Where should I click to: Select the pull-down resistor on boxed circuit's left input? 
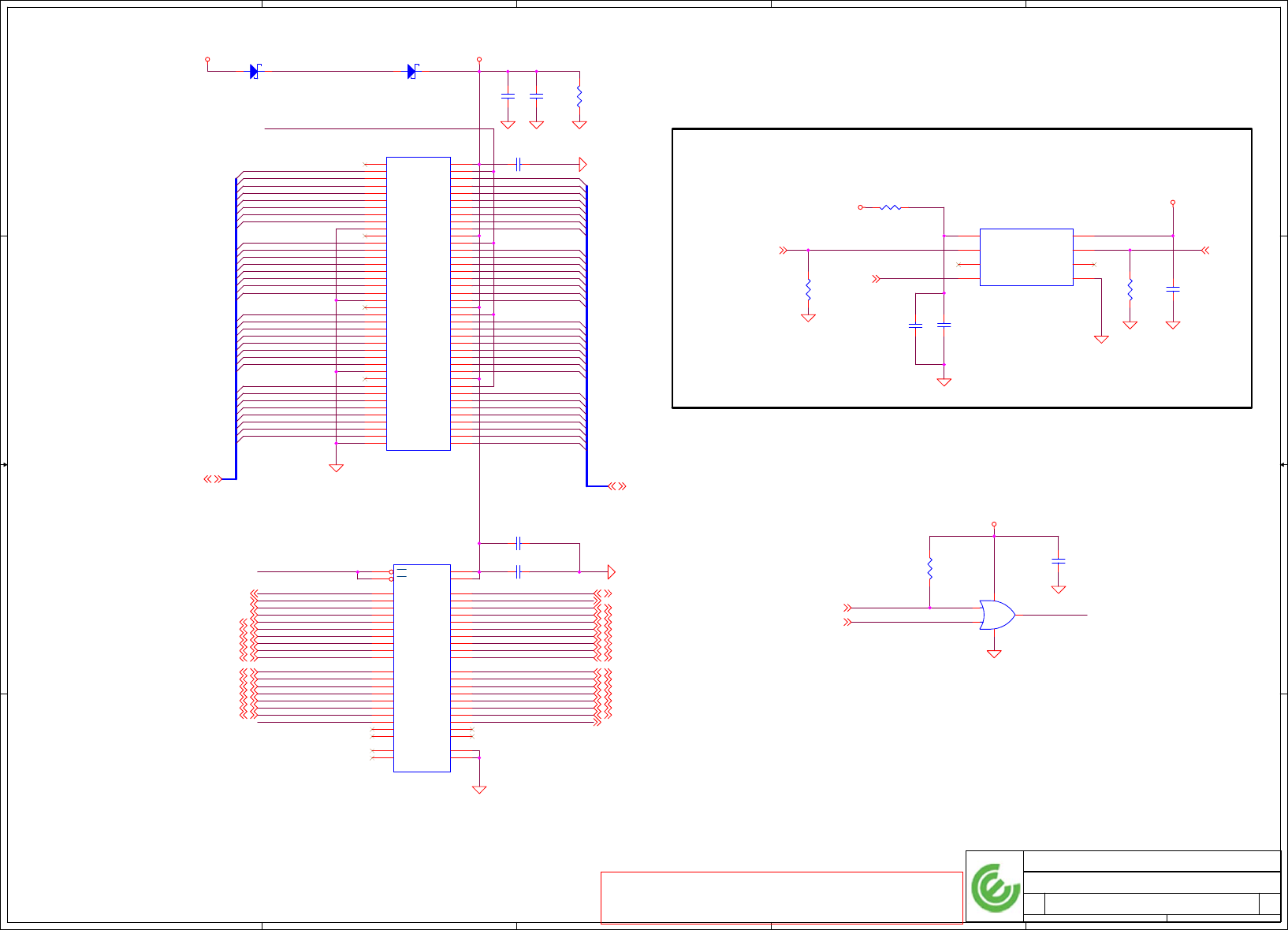(808, 289)
